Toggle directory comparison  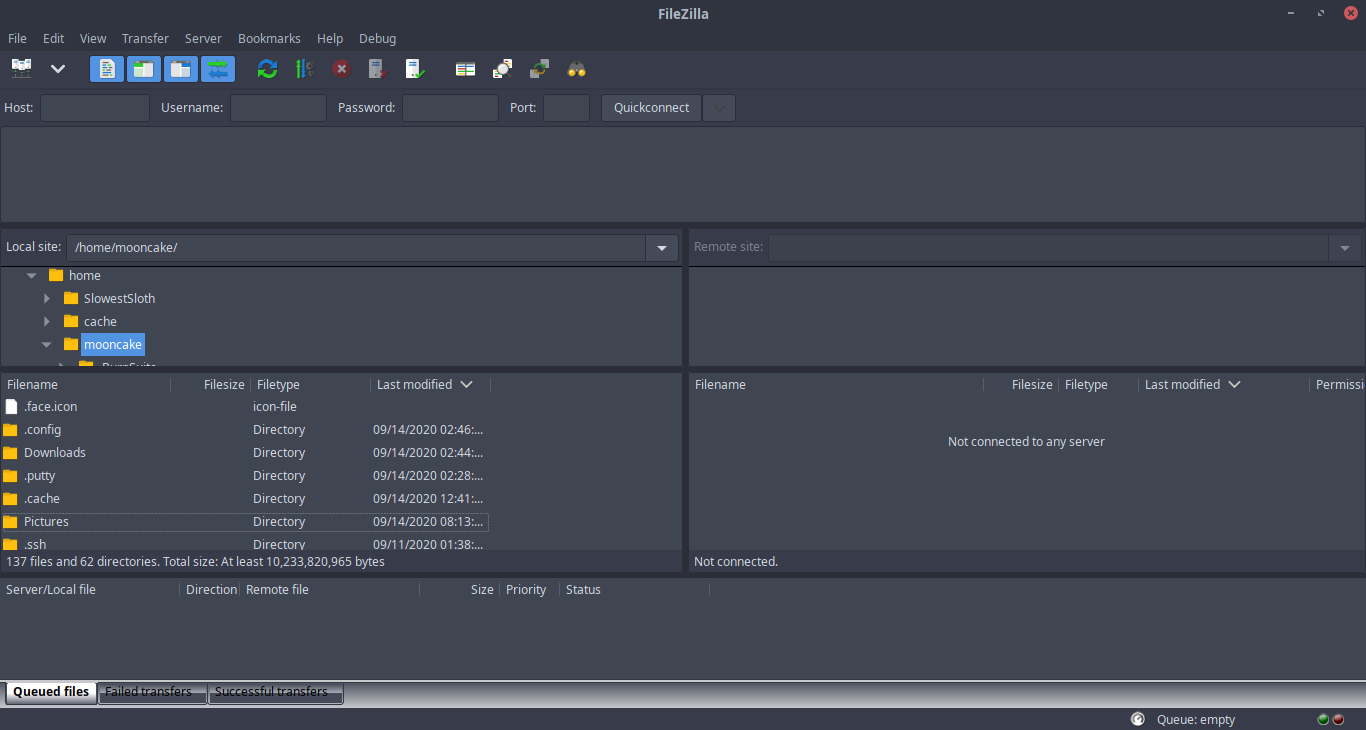(502, 69)
